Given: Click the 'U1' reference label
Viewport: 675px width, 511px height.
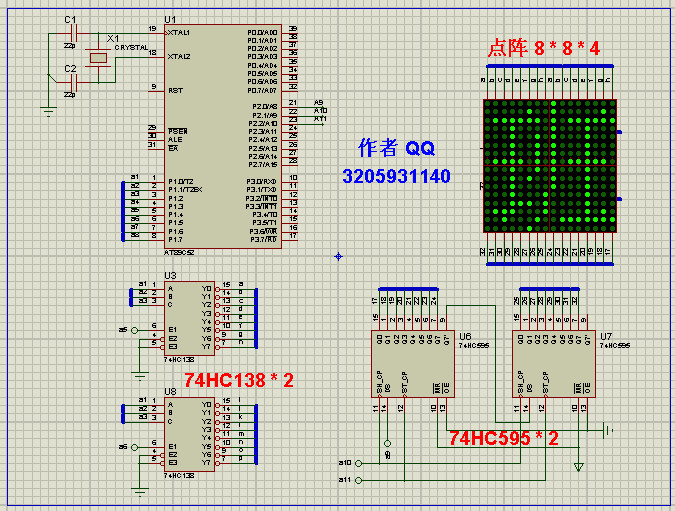Looking at the screenshot, I should point(170,19).
